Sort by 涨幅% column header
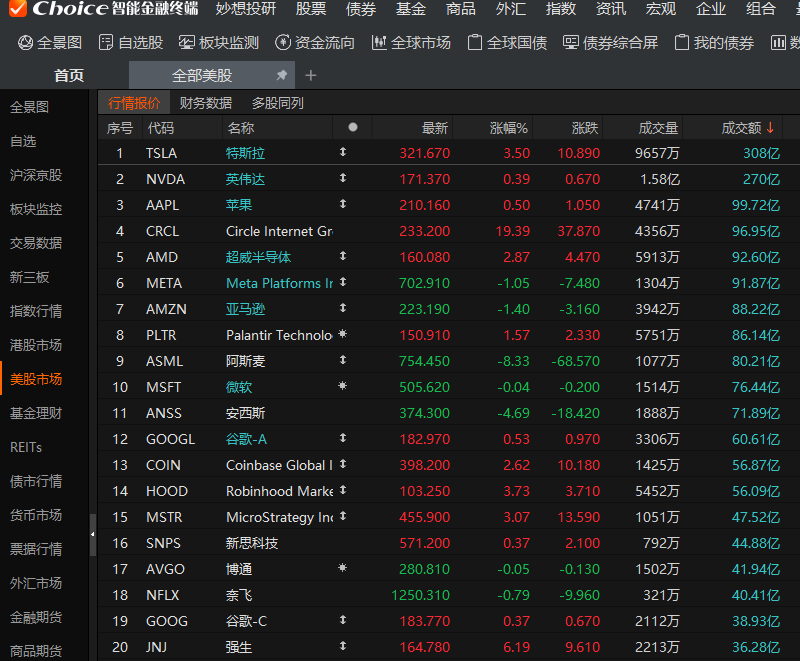 (508, 128)
